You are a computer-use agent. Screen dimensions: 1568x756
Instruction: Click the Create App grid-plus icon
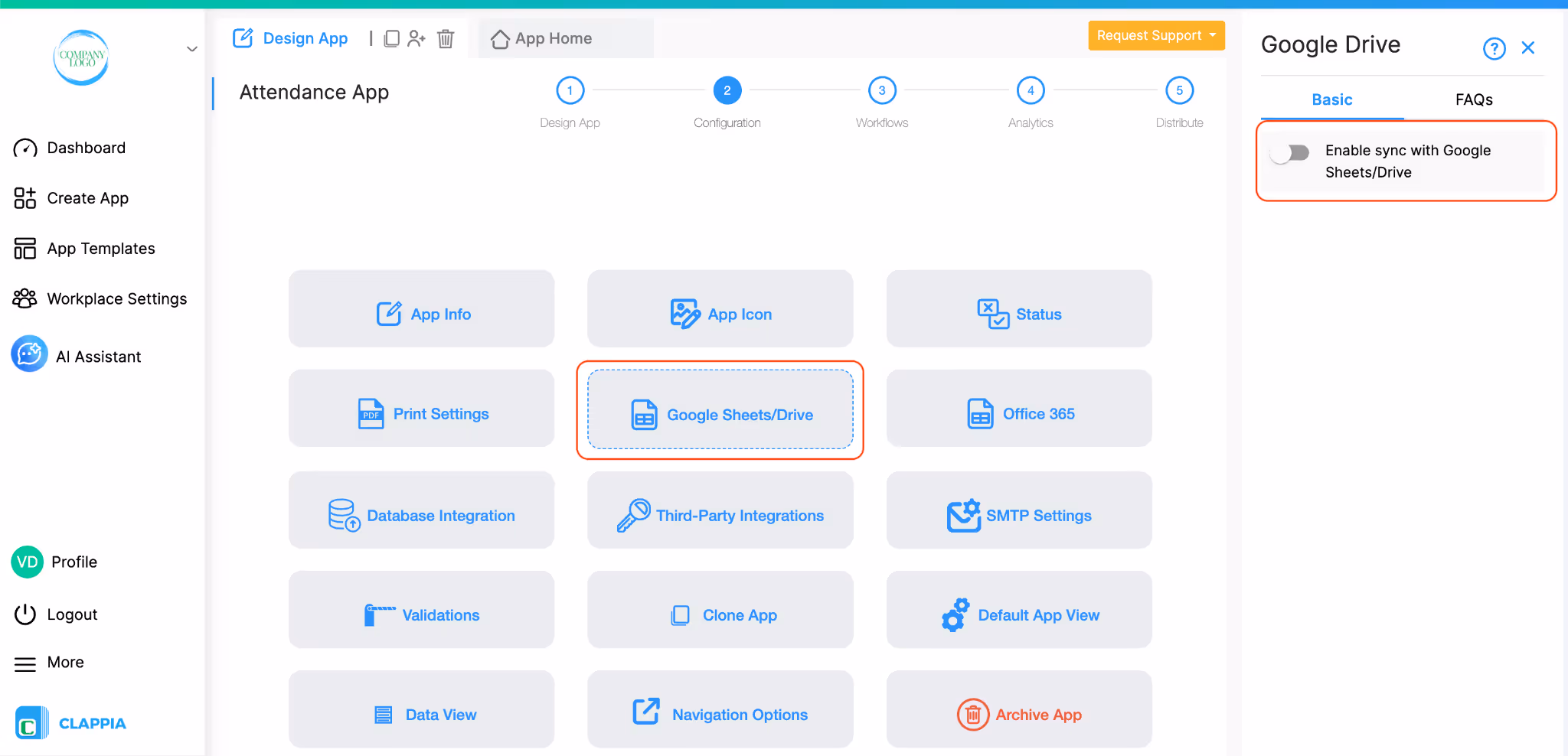click(24, 198)
